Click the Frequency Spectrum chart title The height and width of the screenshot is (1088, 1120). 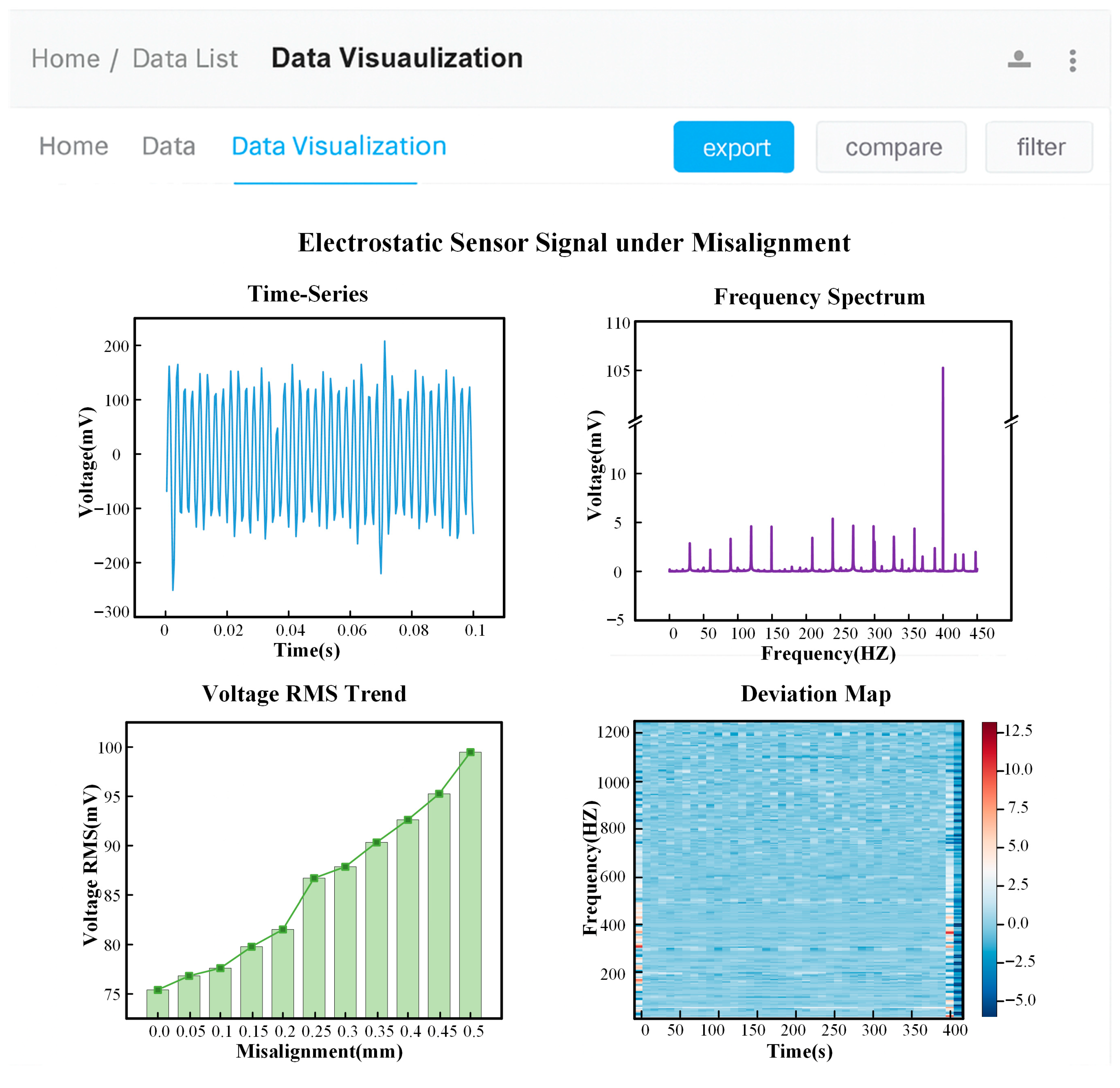pyautogui.click(x=819, y=297)
